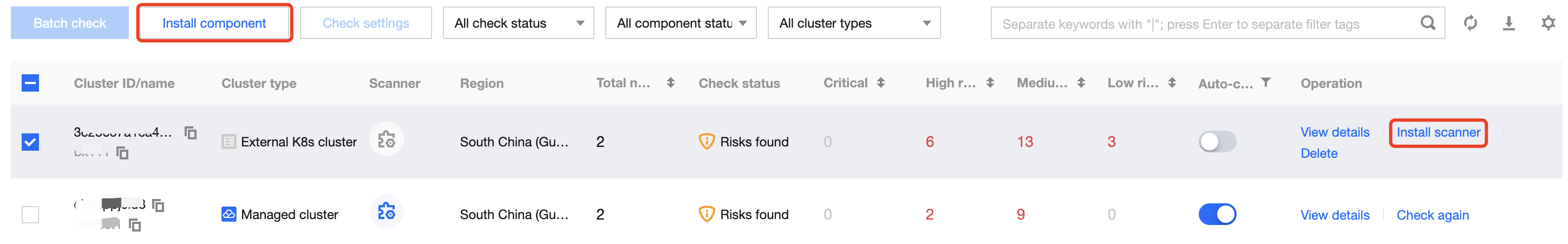Screen dimensions: 1568x244
Task: Sort by Critical risk count
Action: click(881, 82)
